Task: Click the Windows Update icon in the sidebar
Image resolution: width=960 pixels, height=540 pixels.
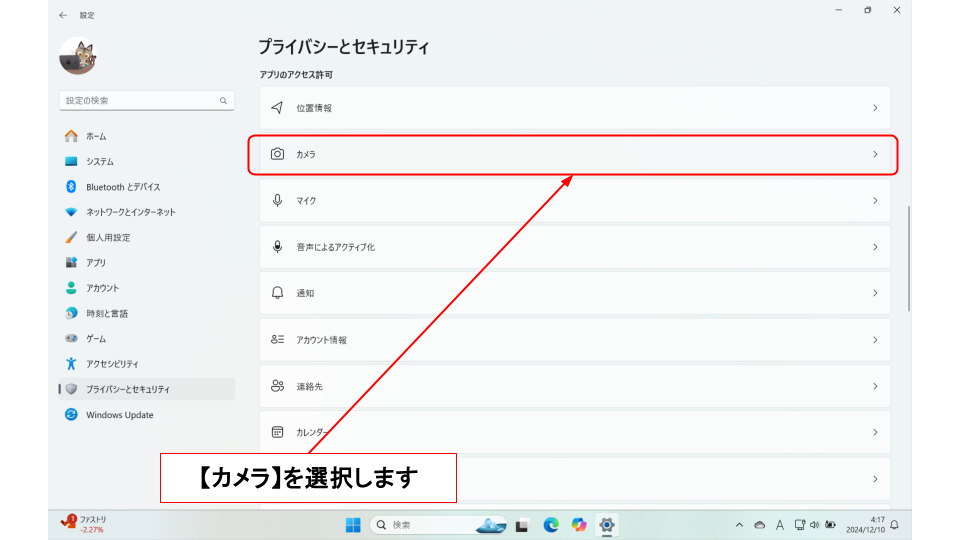Action: (x=71, y=415)
